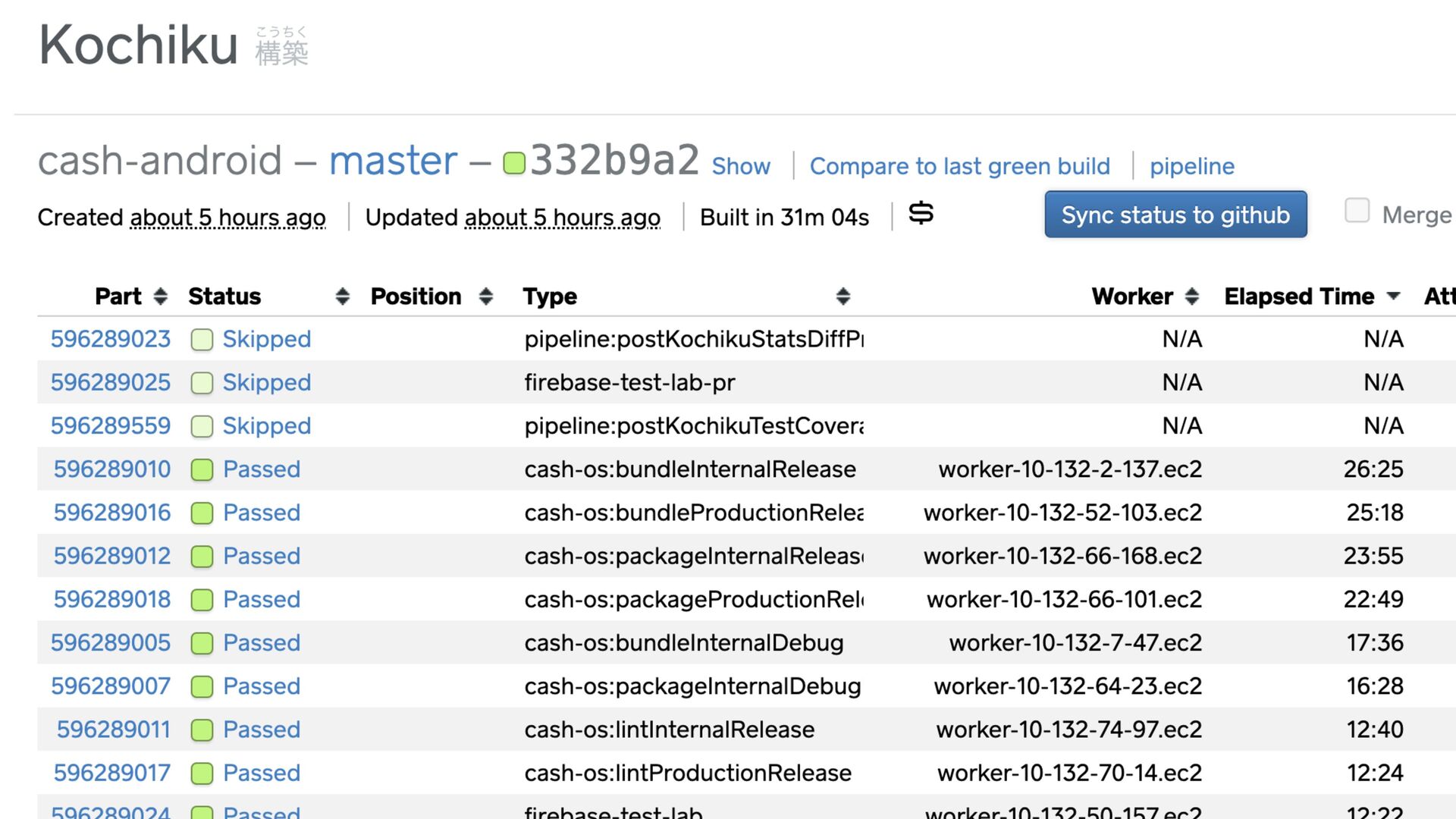The height and width of the screenshot is (819, 1456).
Task: Click the Position column sort arrows
Action: [486, 297]
